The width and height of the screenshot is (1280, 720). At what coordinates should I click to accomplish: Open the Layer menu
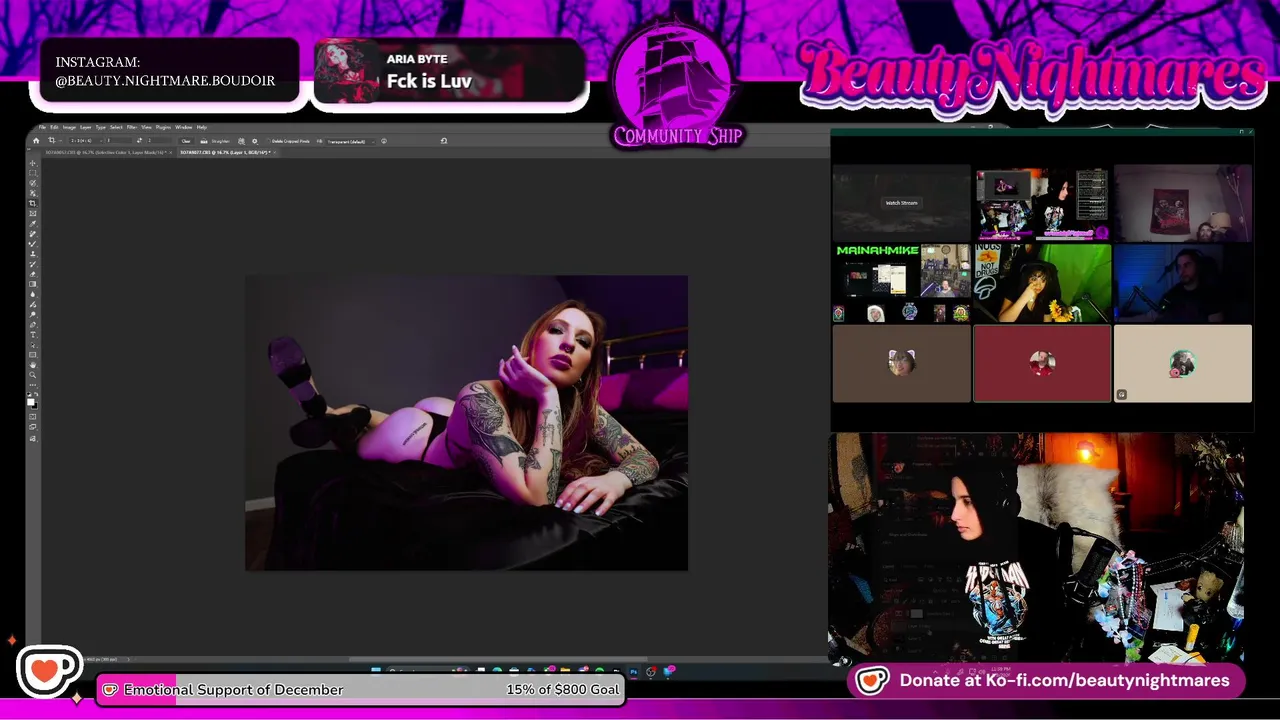coord(85,127)
